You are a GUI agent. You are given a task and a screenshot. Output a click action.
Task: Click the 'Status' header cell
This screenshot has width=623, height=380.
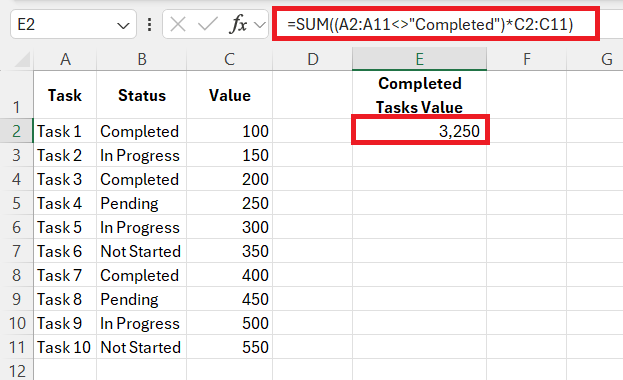(x=142, y=95)
